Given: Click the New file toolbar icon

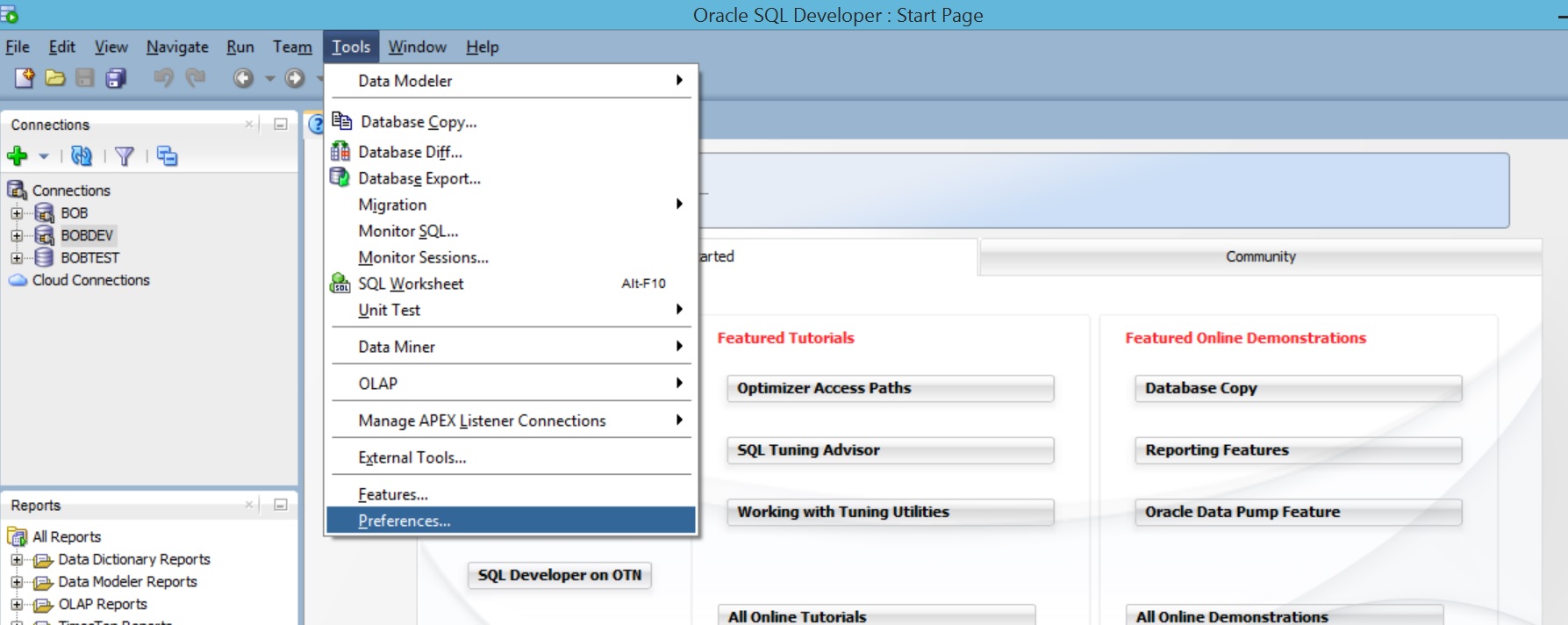Looking at the screenshot, I should point(25,78).
